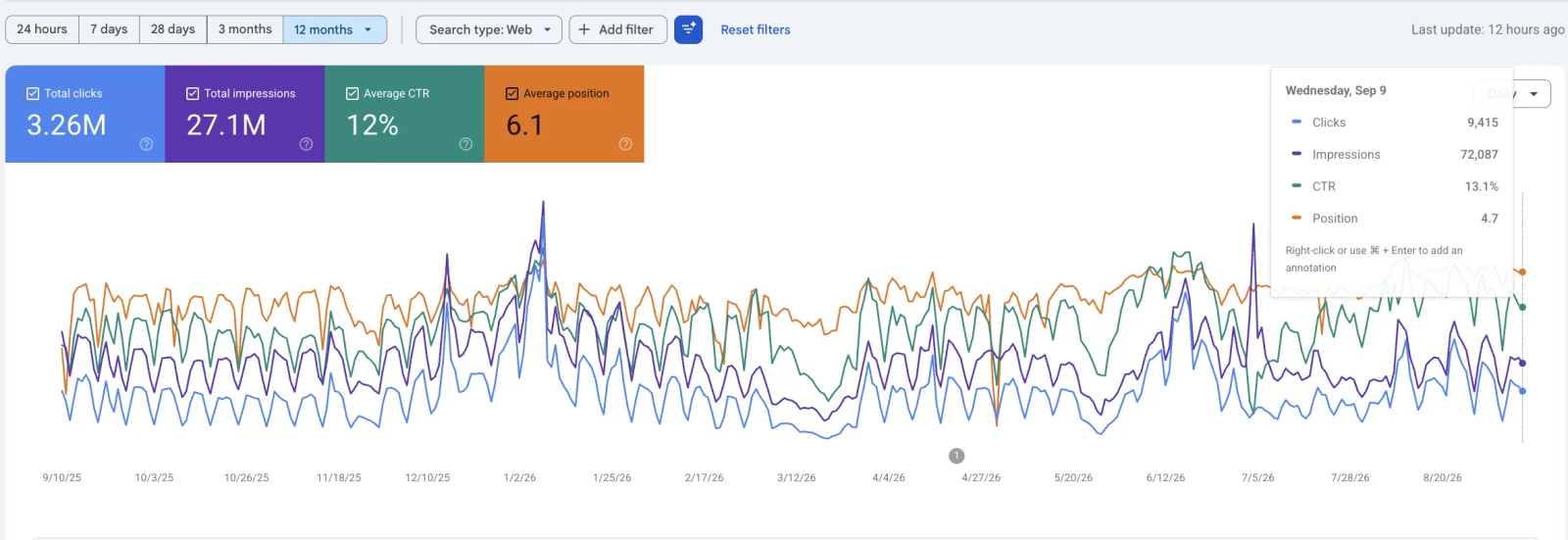The width and height of the screenshot is (1568, 540).
Task: Click the annotation marker numbered 1
Action: click(956, 456)
